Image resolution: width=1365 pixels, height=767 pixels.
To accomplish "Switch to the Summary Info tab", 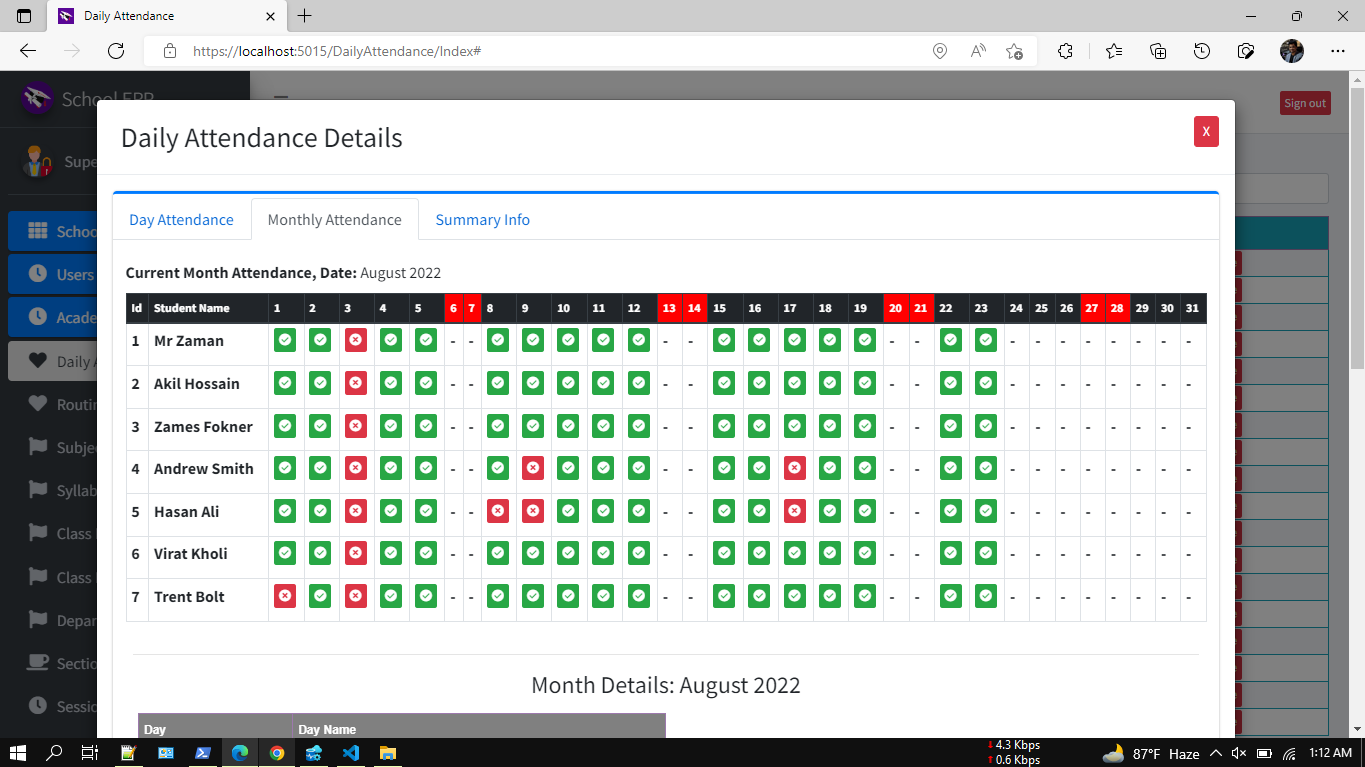I will point(483,219).
